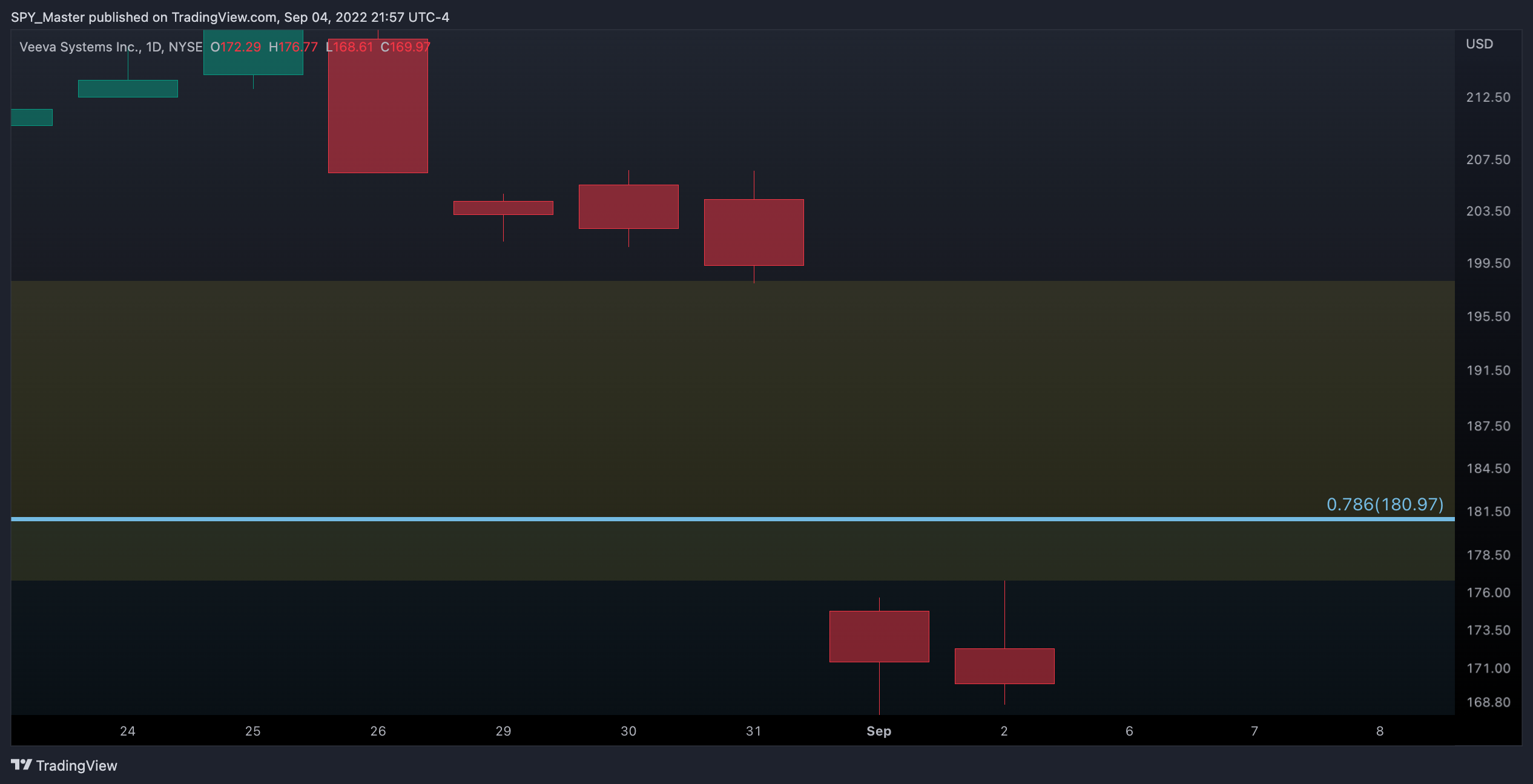This screenshot has width=1533, height=784.
Task: Click the SPY_Master published on TradingView.com header text
Action: [x=230, y=17]
